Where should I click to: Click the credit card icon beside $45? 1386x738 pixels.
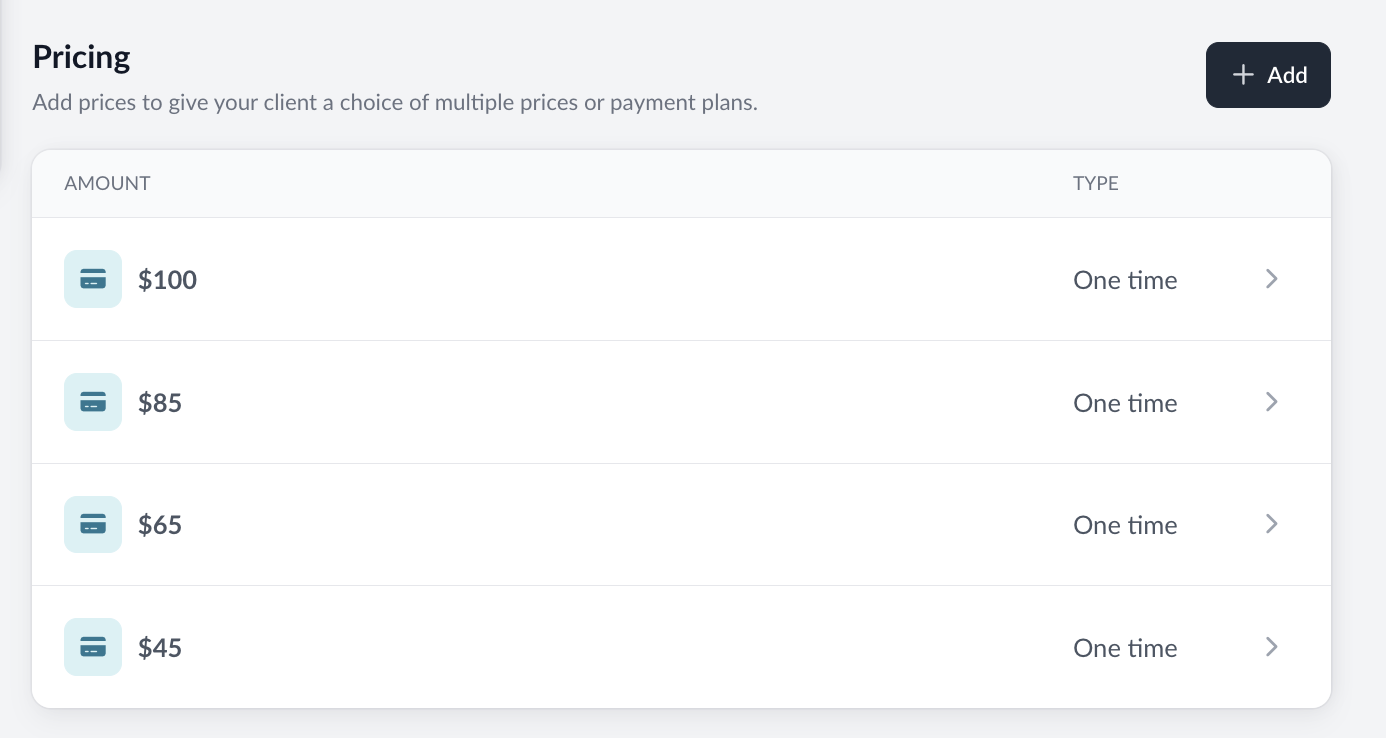tap(93, 647)
